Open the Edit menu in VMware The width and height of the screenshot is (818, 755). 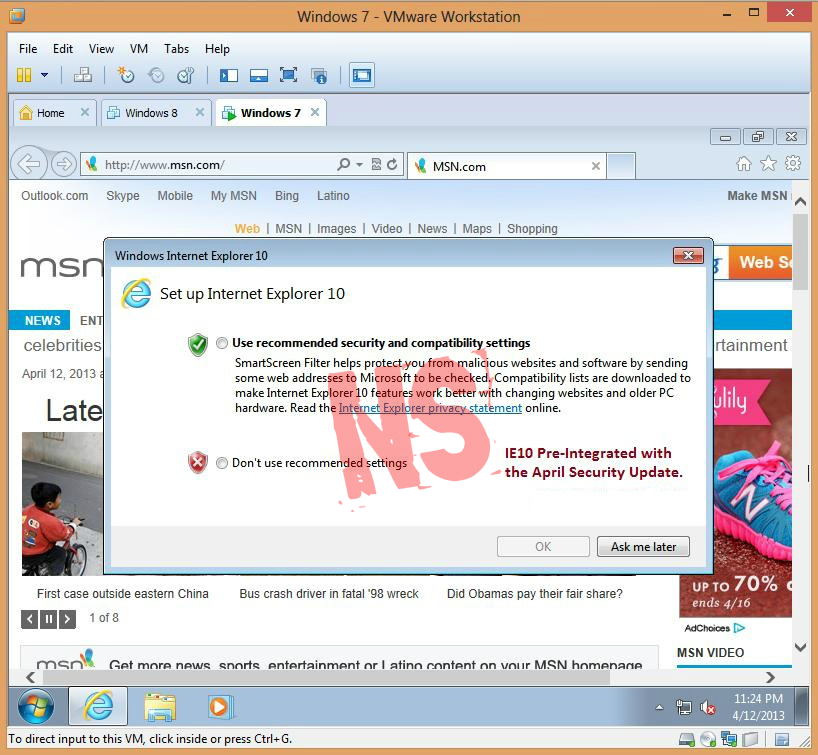(x=63, y=49)
